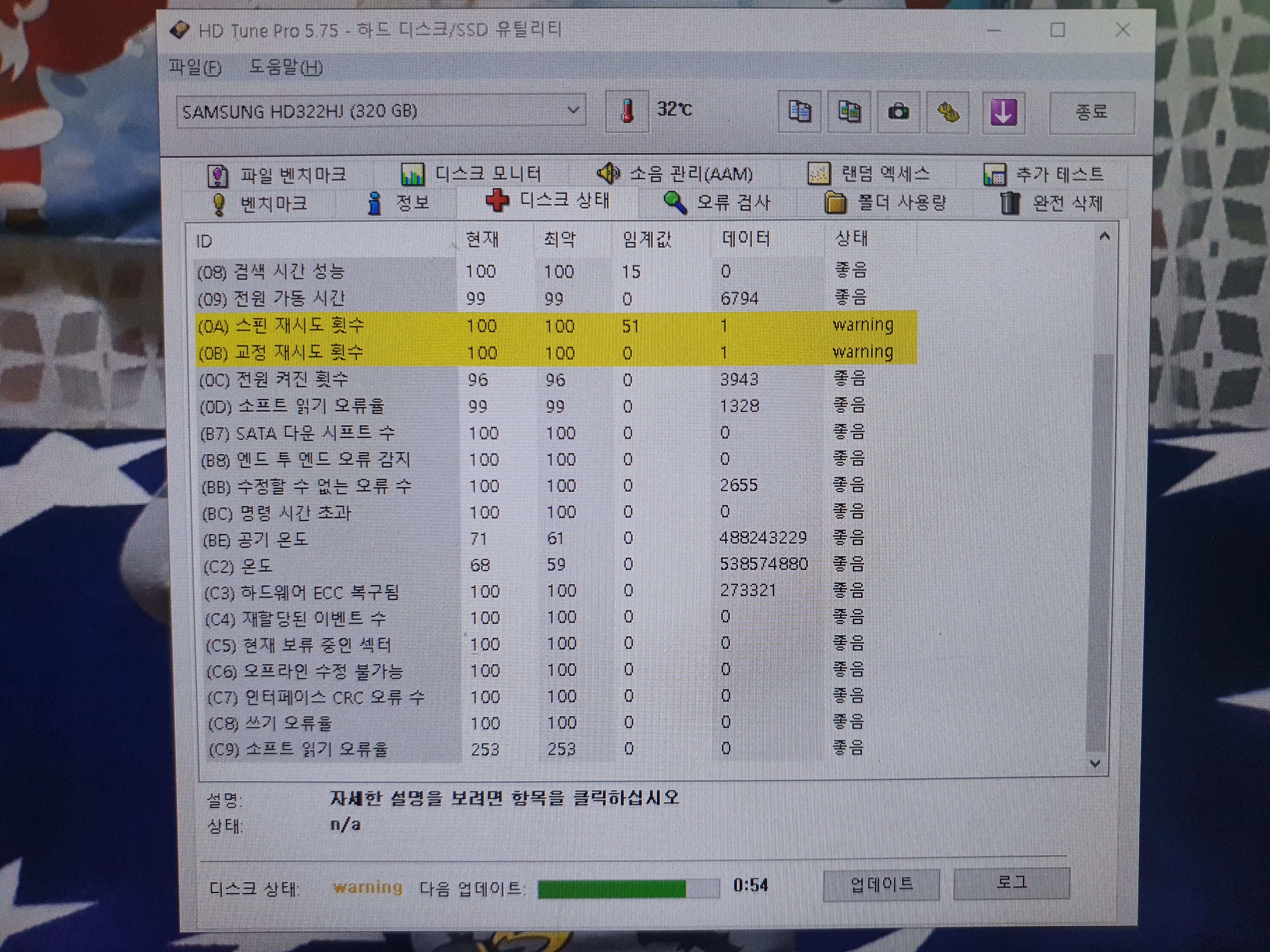Open the options wrench icon
The width and height of the screenshot is (1270, 952).
[x=948, y=112]
